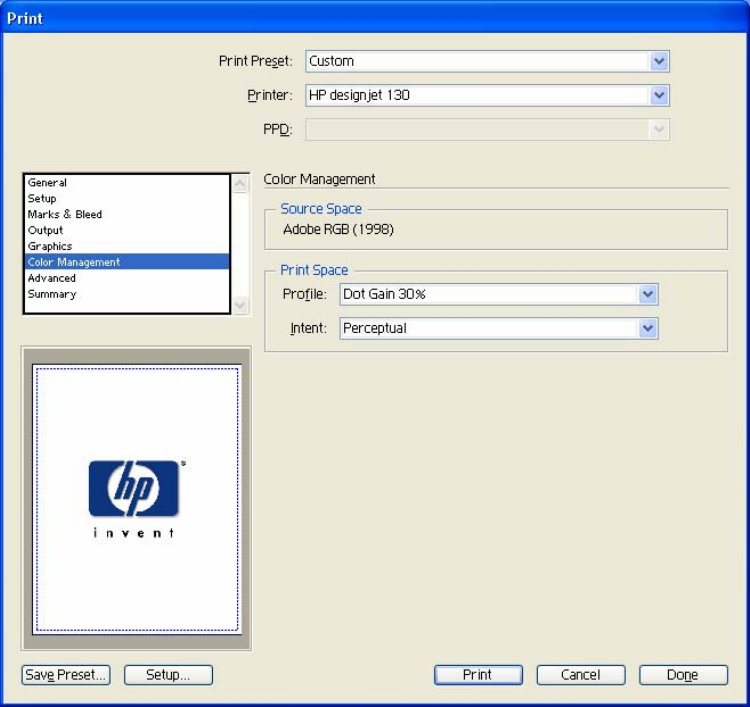Expand the Printer selection dropdown
This screenshot has width=750, height=707.
pos(658,95)
